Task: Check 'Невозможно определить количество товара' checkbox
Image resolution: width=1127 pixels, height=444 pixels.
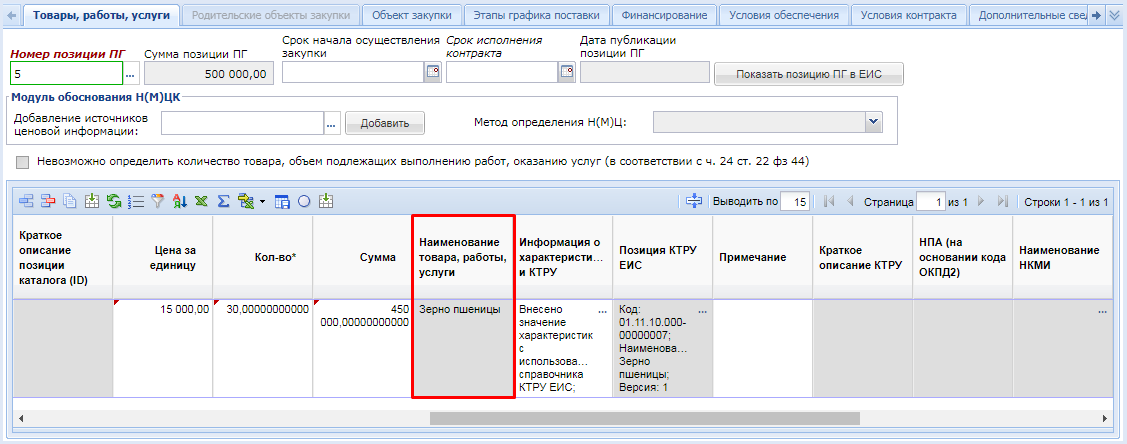Action: pos(23,161)
